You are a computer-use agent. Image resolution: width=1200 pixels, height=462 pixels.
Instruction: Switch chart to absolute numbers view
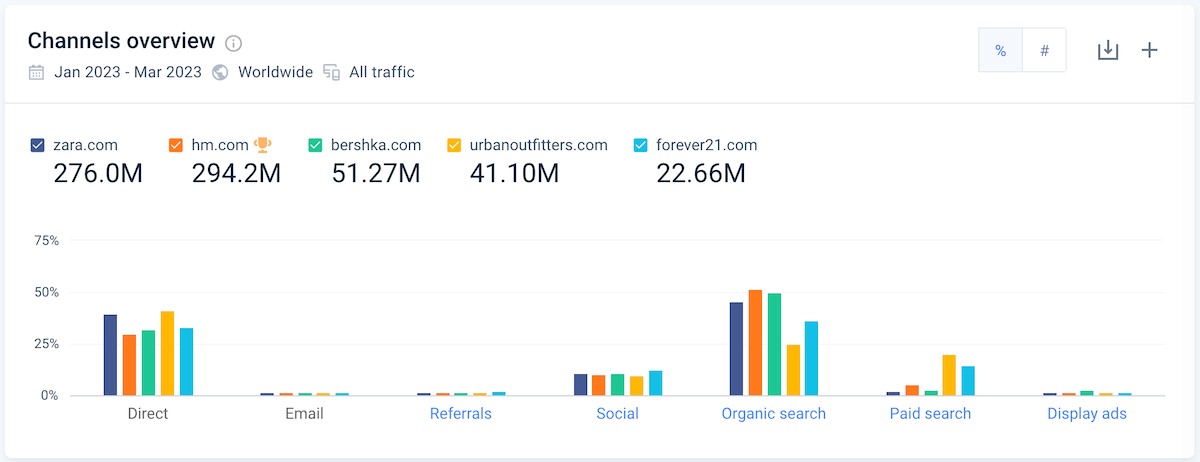click(x=1044, y=50)
